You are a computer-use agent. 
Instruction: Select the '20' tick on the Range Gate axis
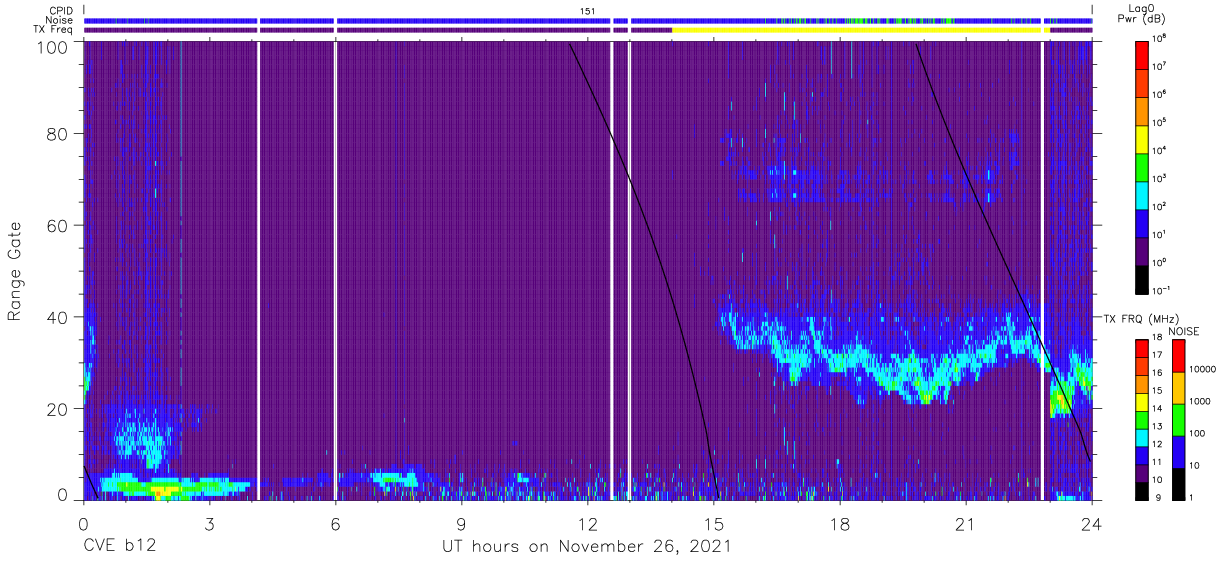(56, 408)
